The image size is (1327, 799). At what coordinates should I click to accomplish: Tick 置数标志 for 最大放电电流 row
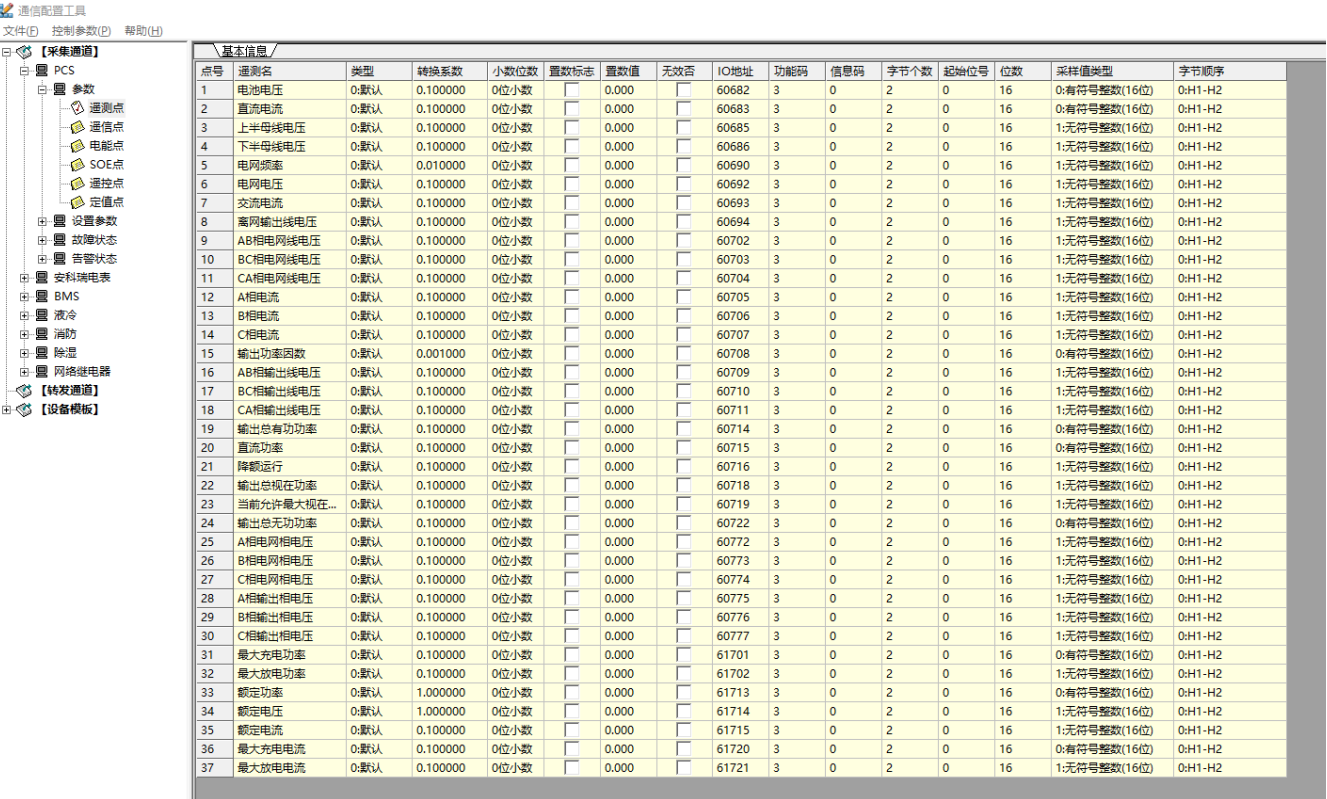click(x=572, y=768)
